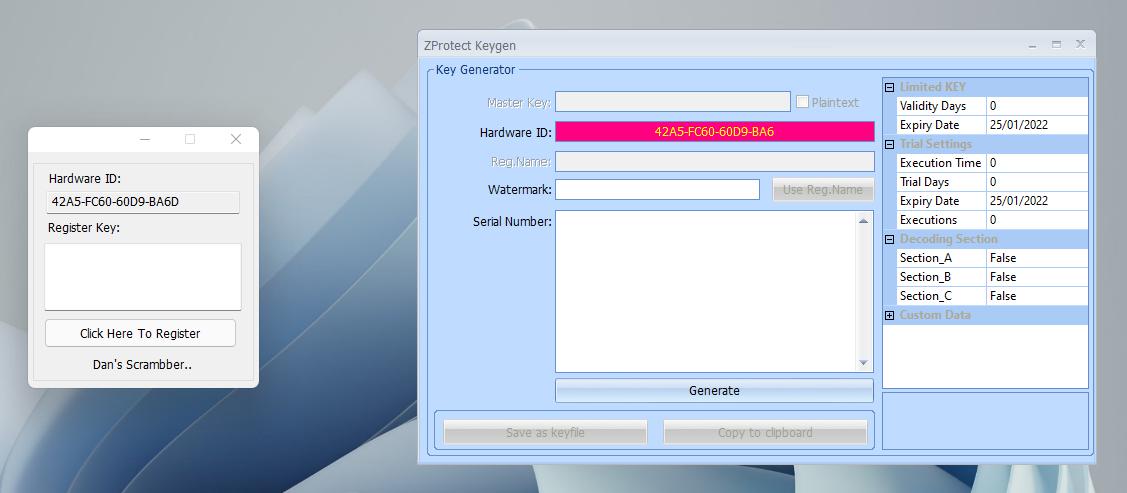Focus the Master Key input field
This screenshot has width=1127, height=493.
[673, 102]
